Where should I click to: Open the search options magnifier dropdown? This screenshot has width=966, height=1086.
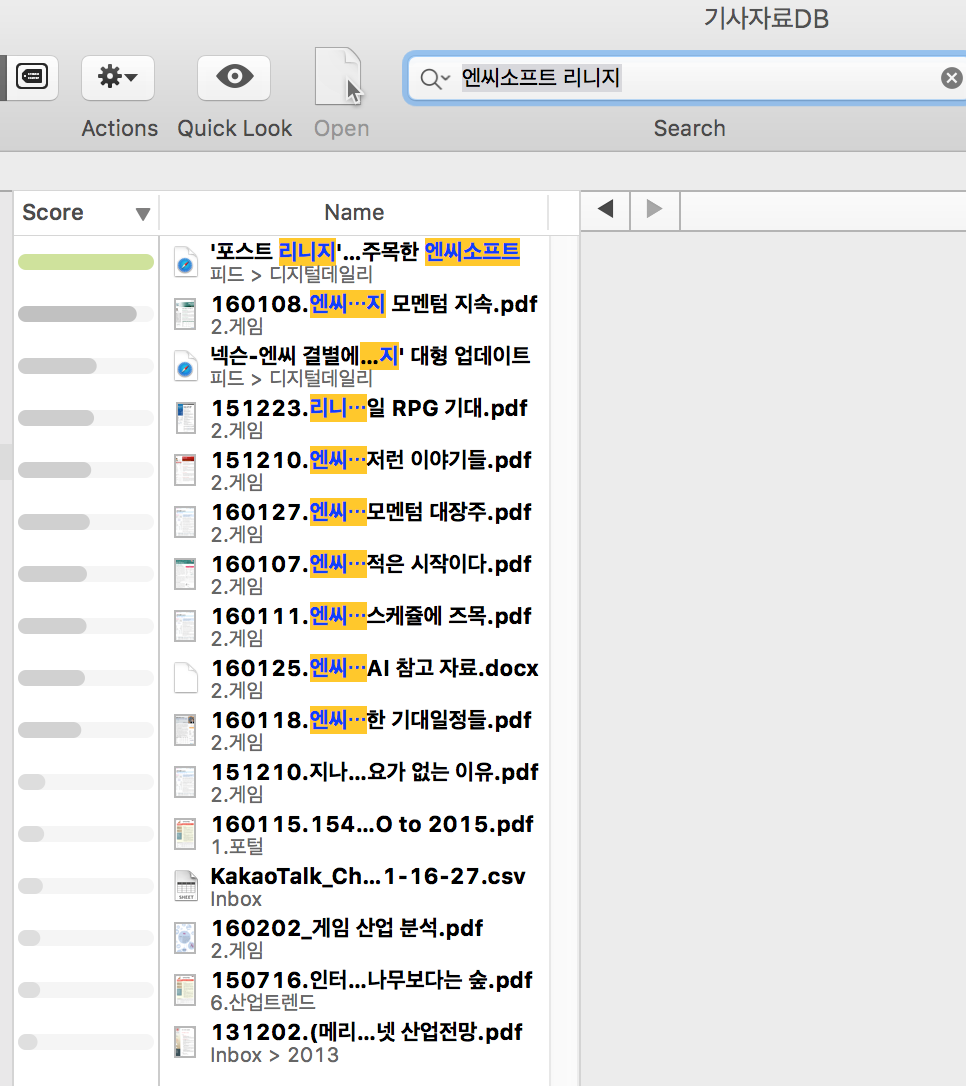(x=435, y=78)
